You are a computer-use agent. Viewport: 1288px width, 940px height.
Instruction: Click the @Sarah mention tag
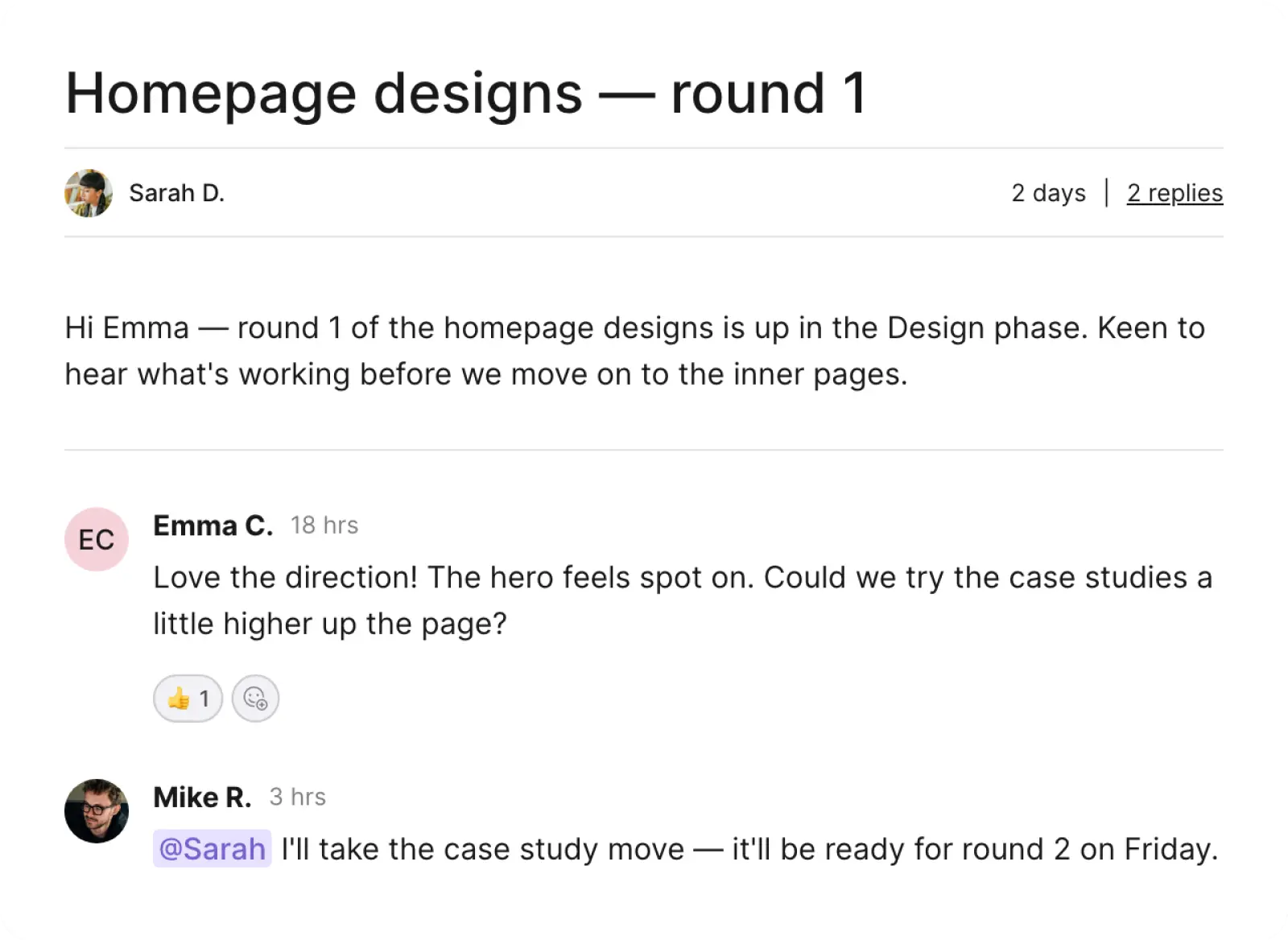pos(213,849)
